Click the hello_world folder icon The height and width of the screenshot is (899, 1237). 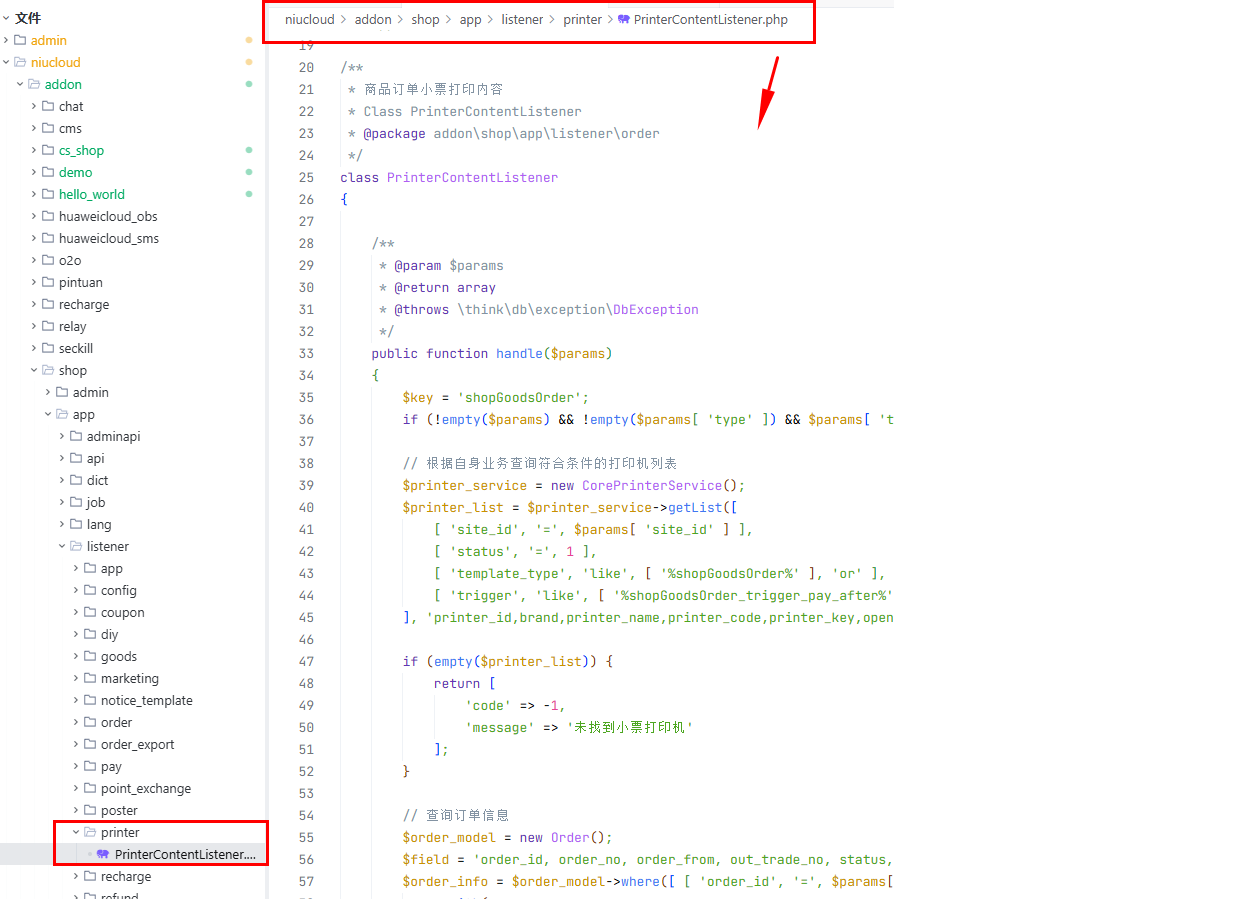[48, 194]
